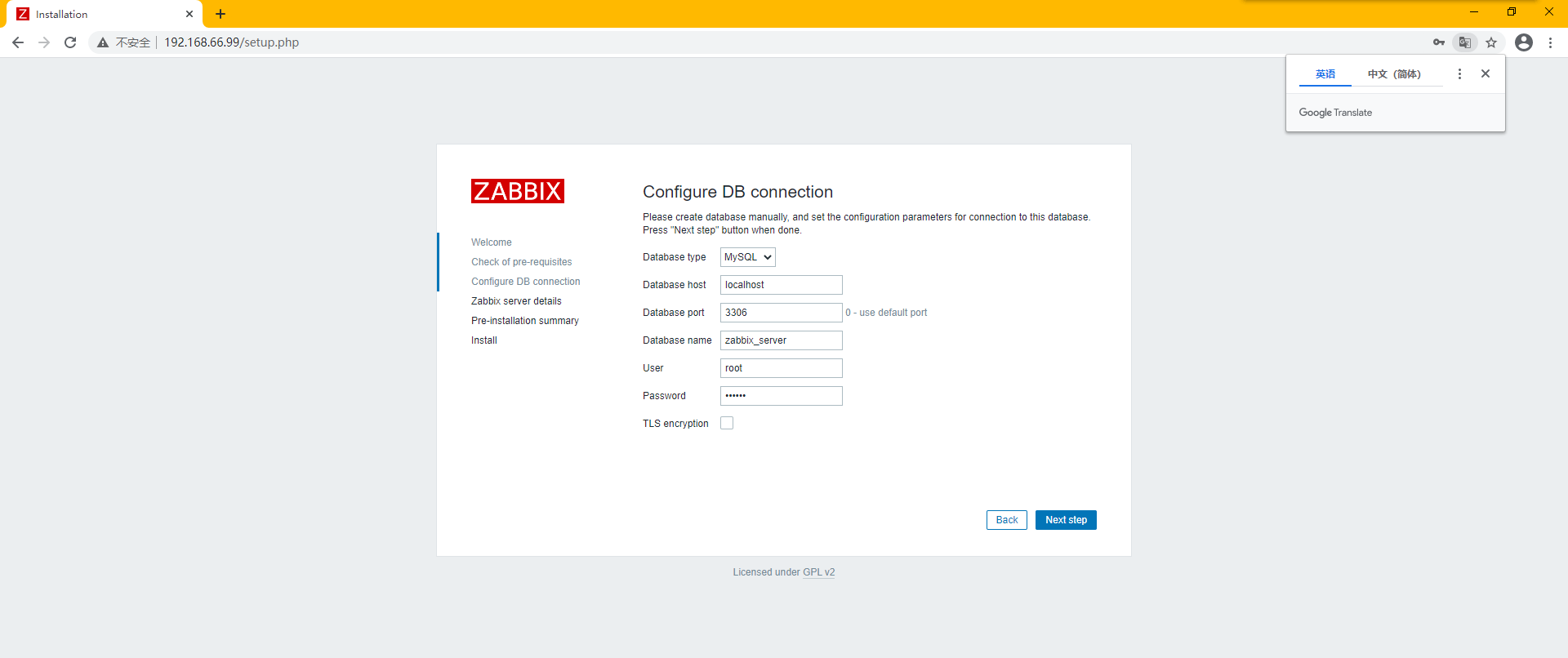Viewport: 1568px width, 658px height.
Task: Click Zabbix server details in sidebar
Action: [516, 301]
